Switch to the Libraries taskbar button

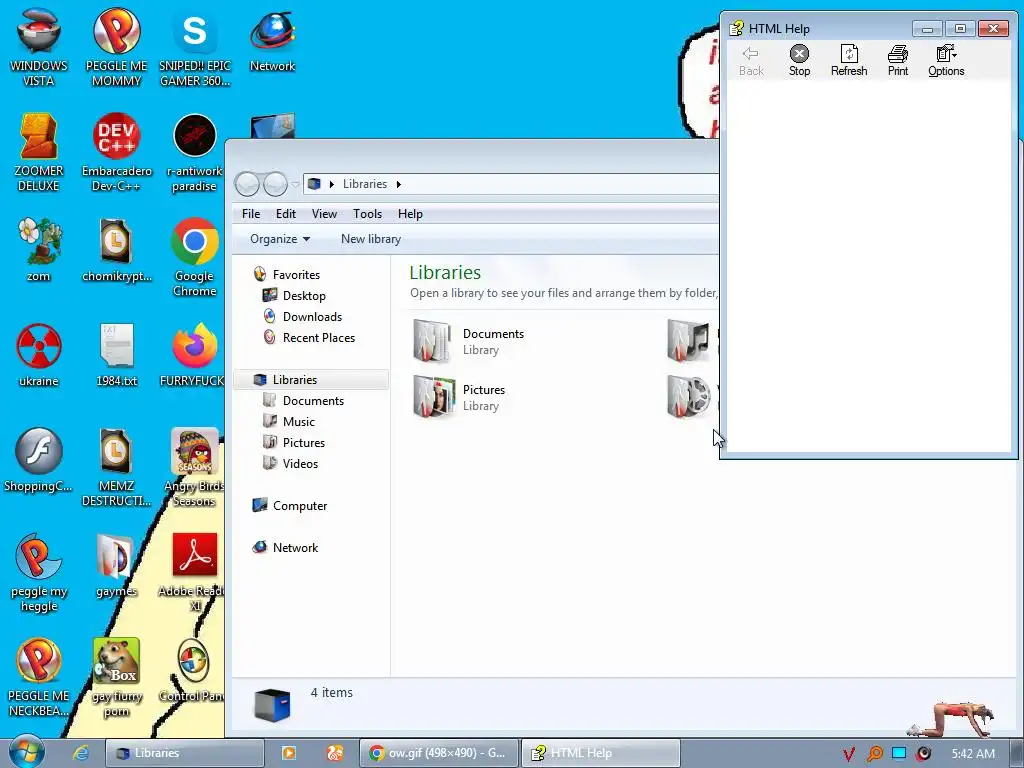point(184,753)
